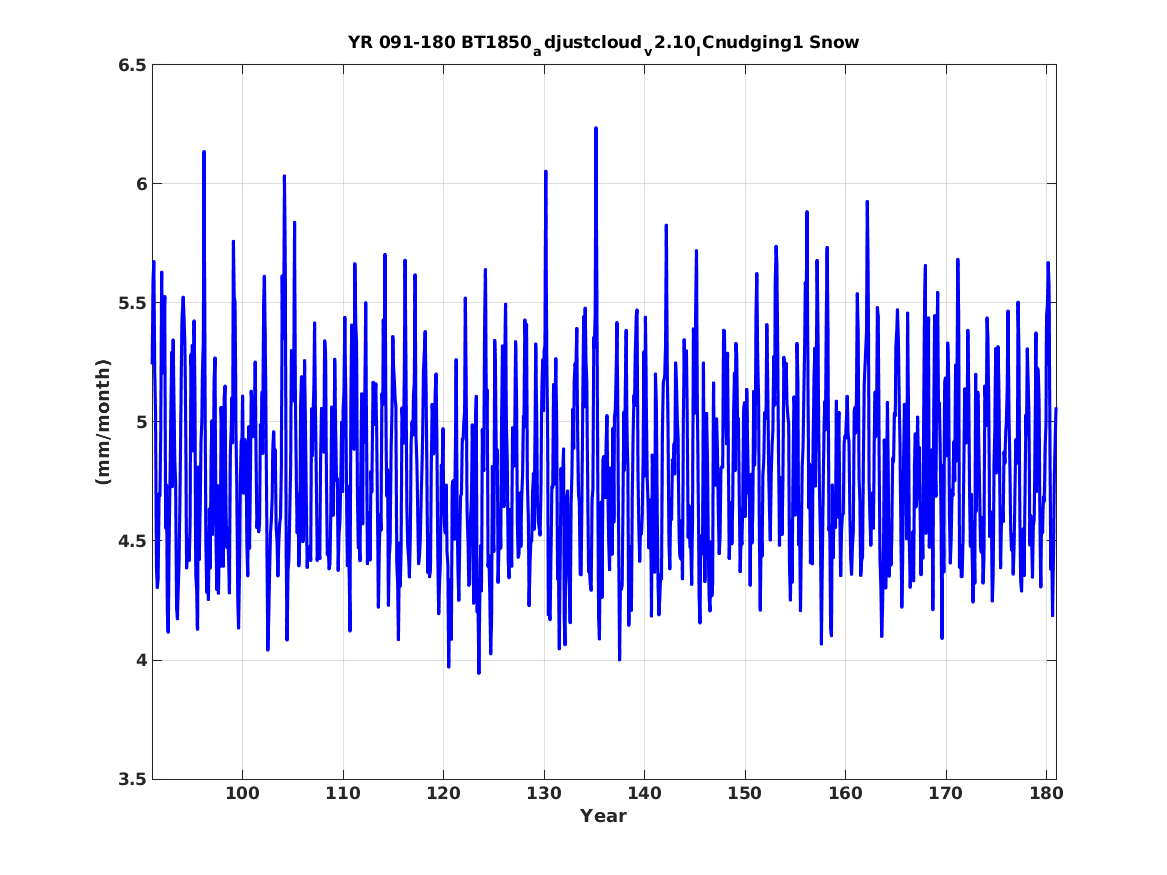Click the x-axis tick label 100
Screen dimensions: 1167x875
pyautogui.click(x=242, y=794)
